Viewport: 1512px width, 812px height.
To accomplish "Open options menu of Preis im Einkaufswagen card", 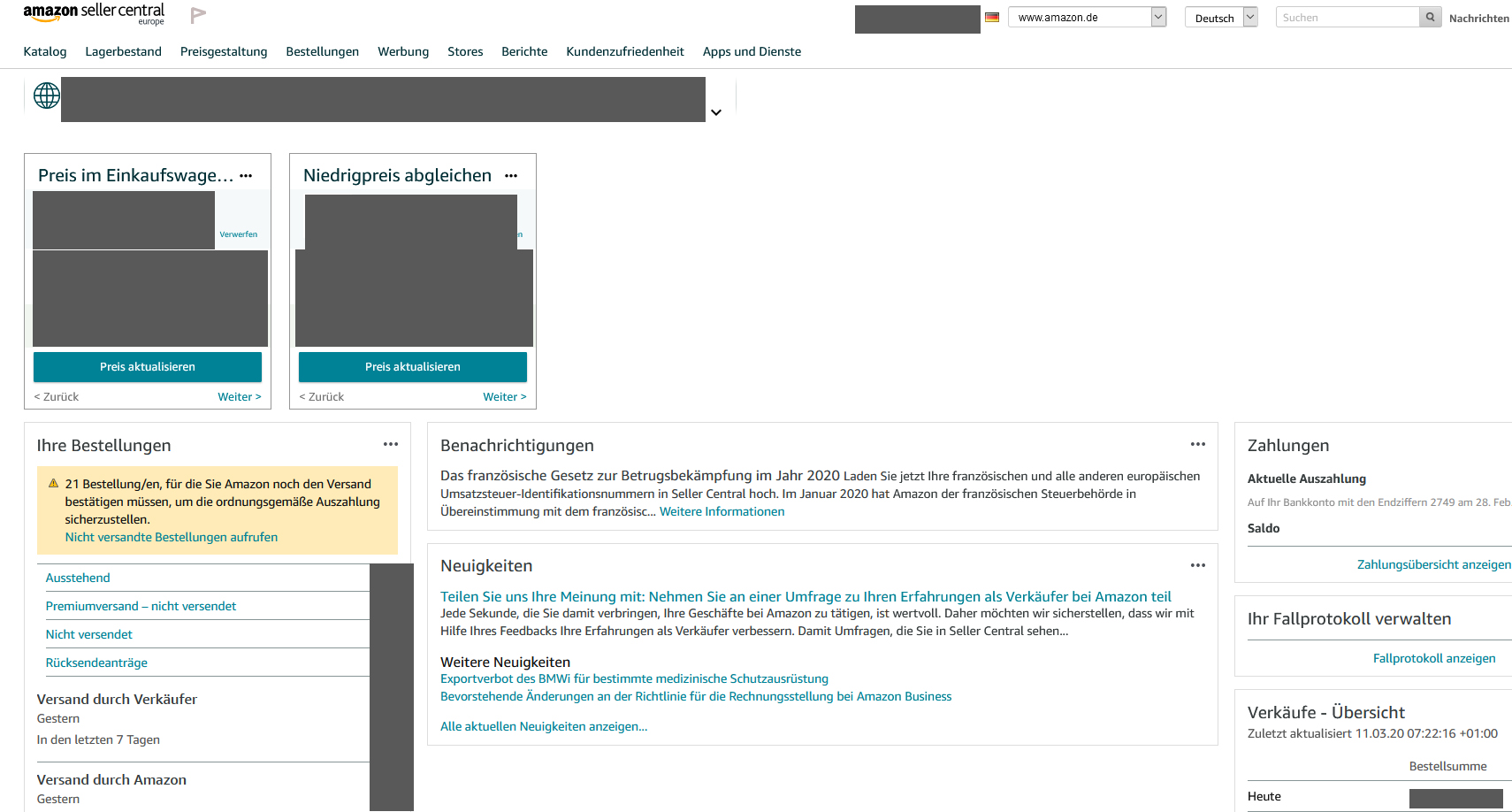I will (x=246, y=175).
